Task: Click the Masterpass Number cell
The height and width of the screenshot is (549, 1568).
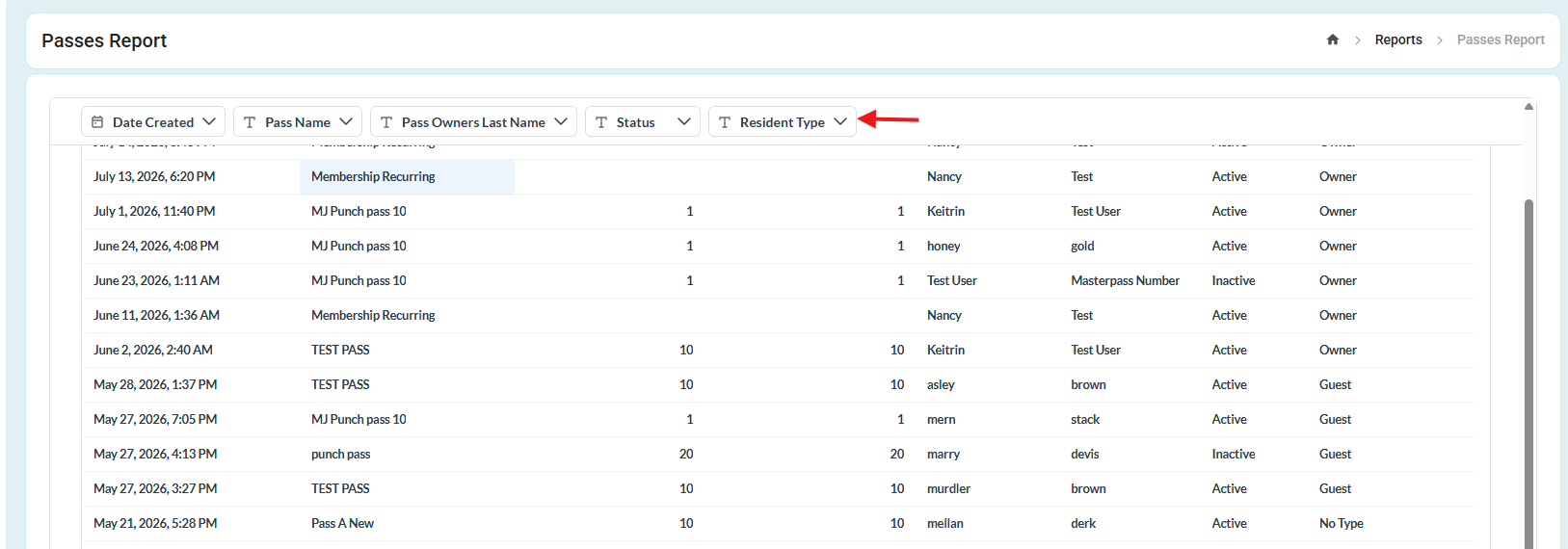Action: (x=1125, y=280)
